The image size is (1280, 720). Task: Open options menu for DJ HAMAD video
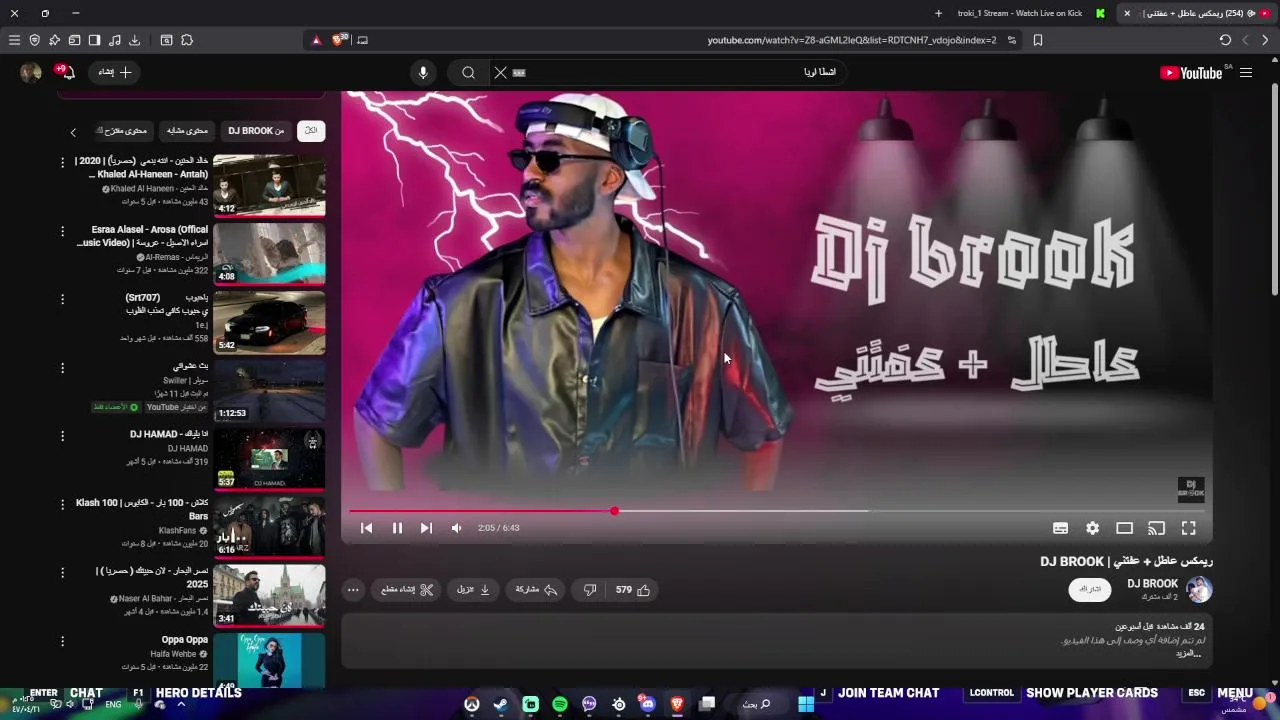pos(62,436)
